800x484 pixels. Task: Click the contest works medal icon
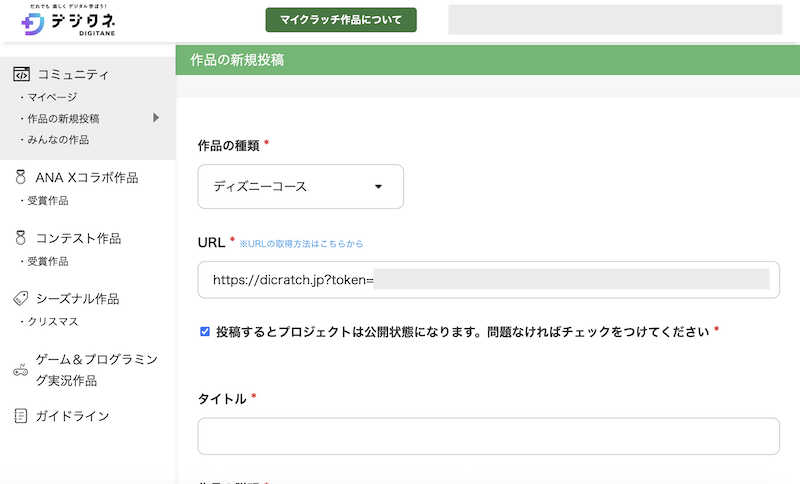click(x=21, y=238)
